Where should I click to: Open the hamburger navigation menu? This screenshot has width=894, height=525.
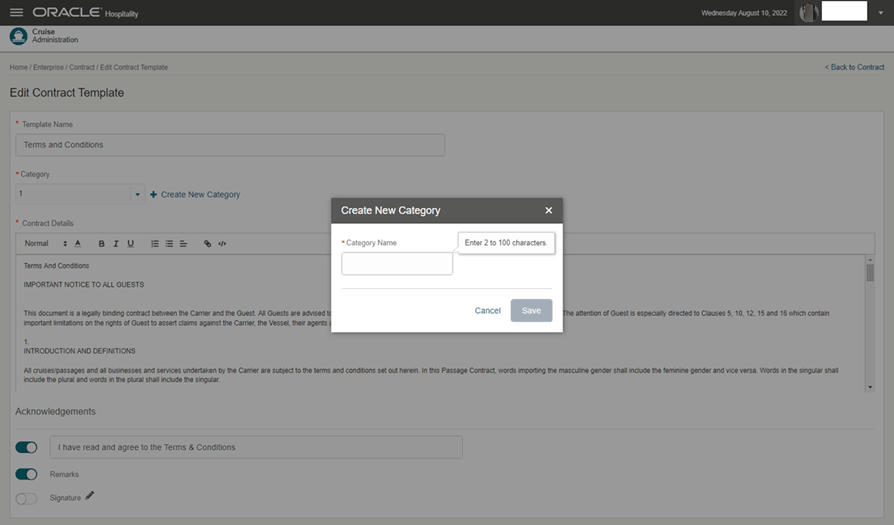(17, 12)
